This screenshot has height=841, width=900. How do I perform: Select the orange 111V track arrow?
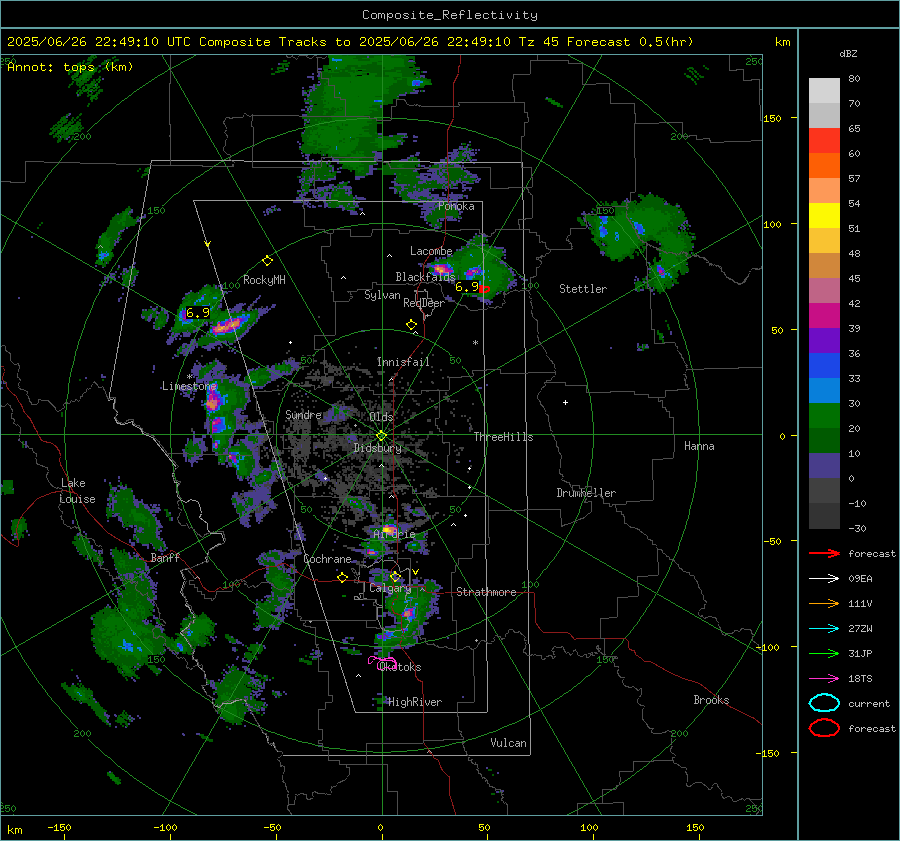click(x=824, y=603)
